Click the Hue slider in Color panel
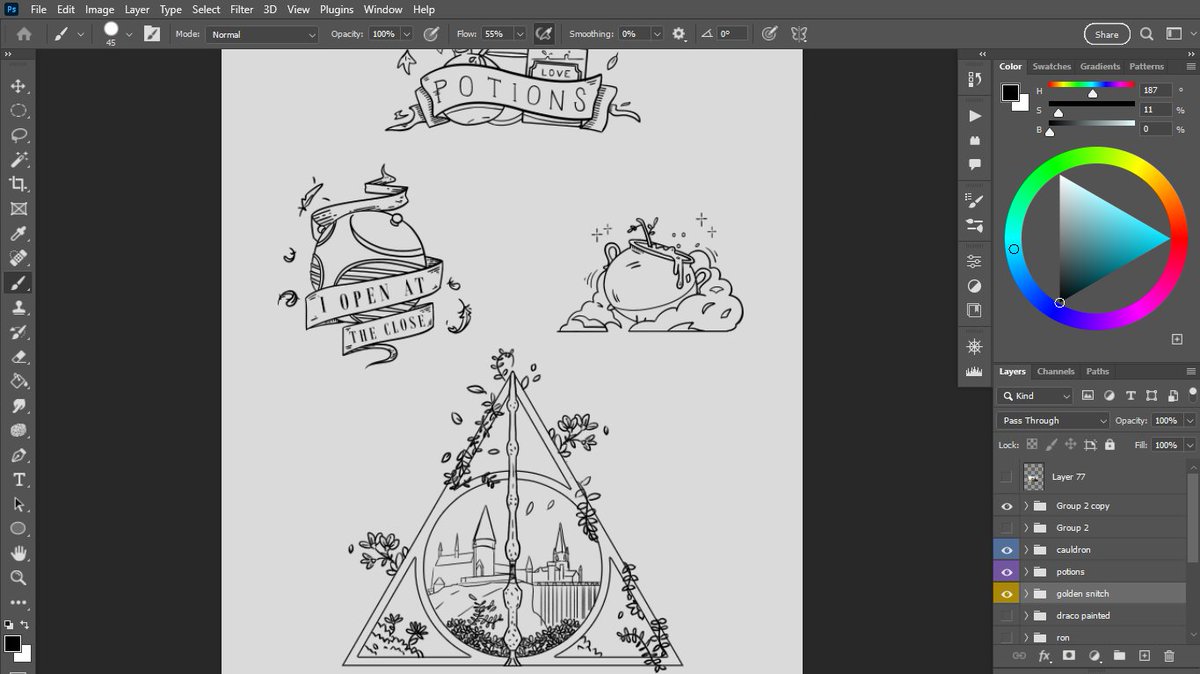Image resolution: width=1200 pixels, height=674 pixels. tap(1091, 88)
